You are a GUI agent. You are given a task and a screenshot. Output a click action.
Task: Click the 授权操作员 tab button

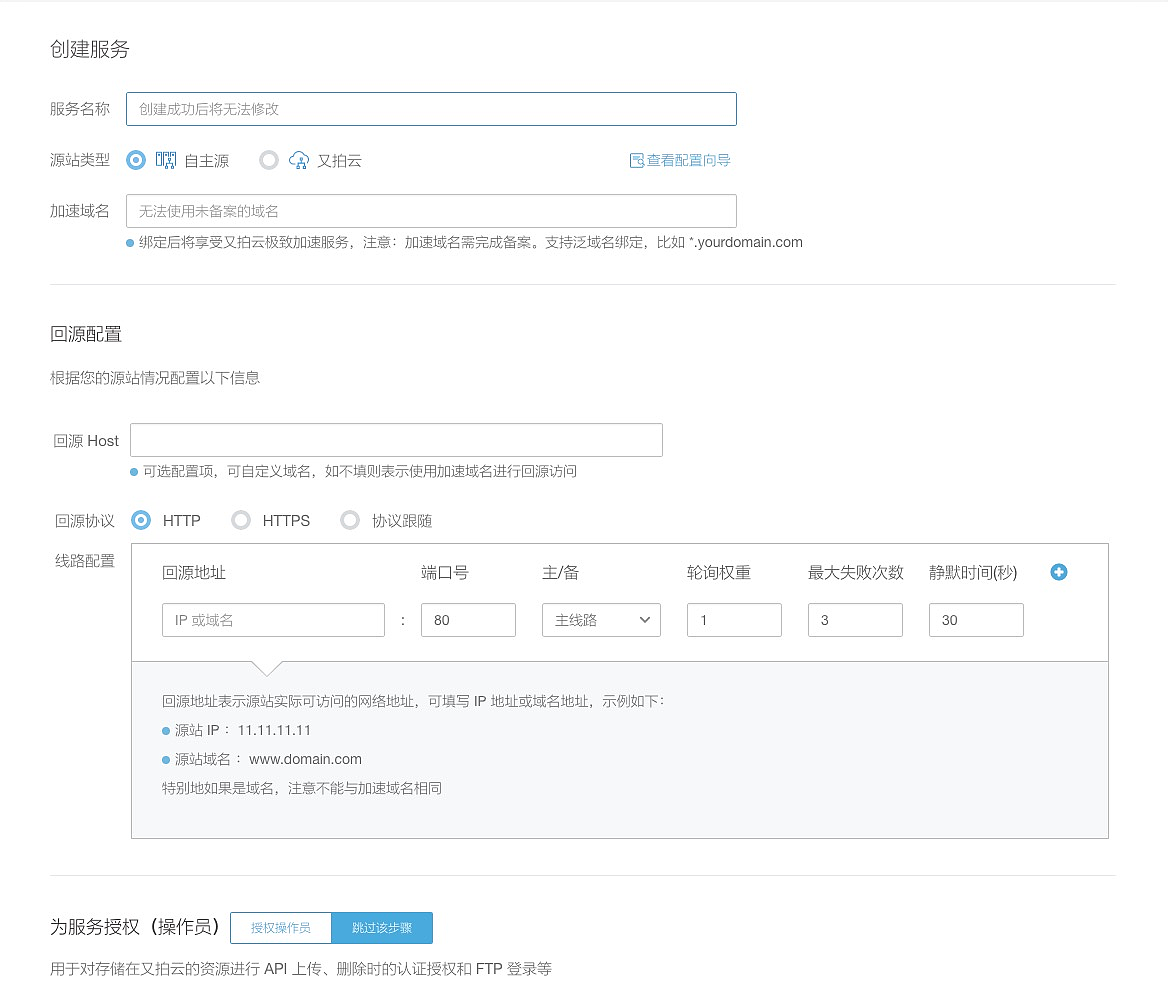pyautogui.click(x=281, y=928)
